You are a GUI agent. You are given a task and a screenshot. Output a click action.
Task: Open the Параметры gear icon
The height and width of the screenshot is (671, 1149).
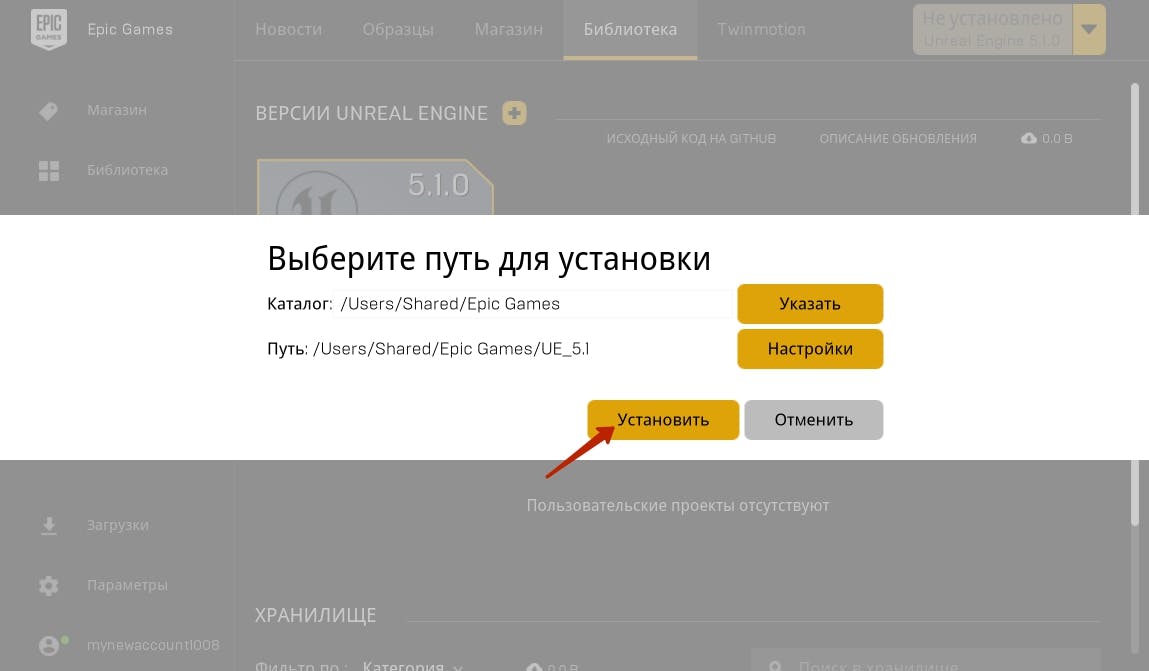coord(48,585)
